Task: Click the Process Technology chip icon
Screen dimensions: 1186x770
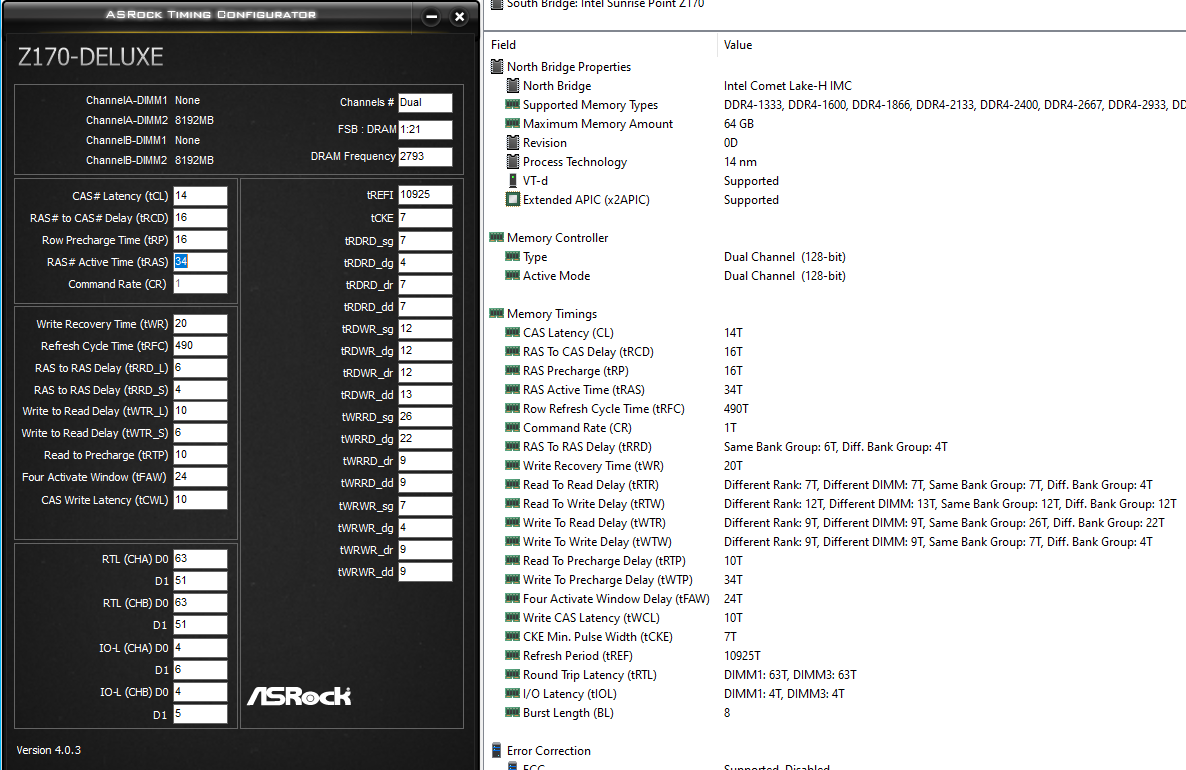Action: [513, 161]
